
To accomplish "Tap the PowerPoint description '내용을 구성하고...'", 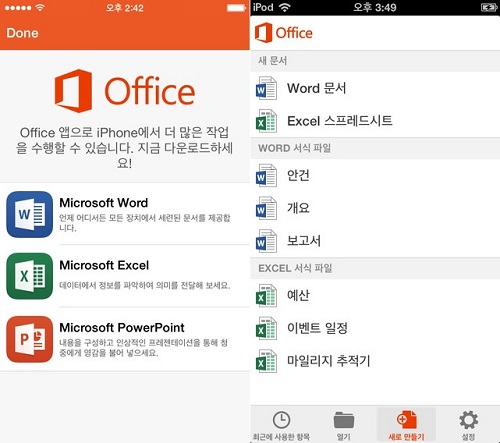I will click(x=144, y=348).
